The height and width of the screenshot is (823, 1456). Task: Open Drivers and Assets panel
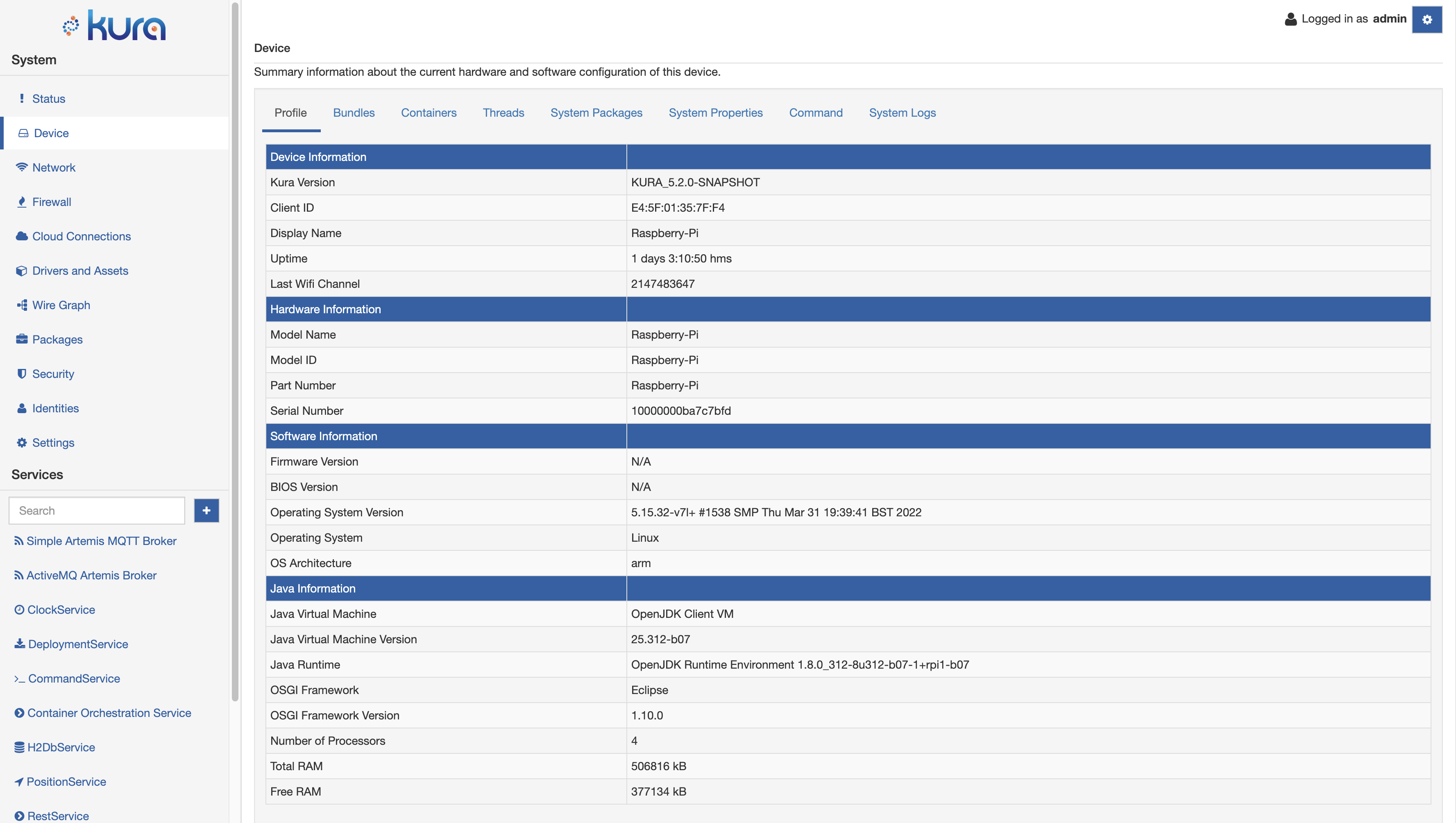[80, 270]
